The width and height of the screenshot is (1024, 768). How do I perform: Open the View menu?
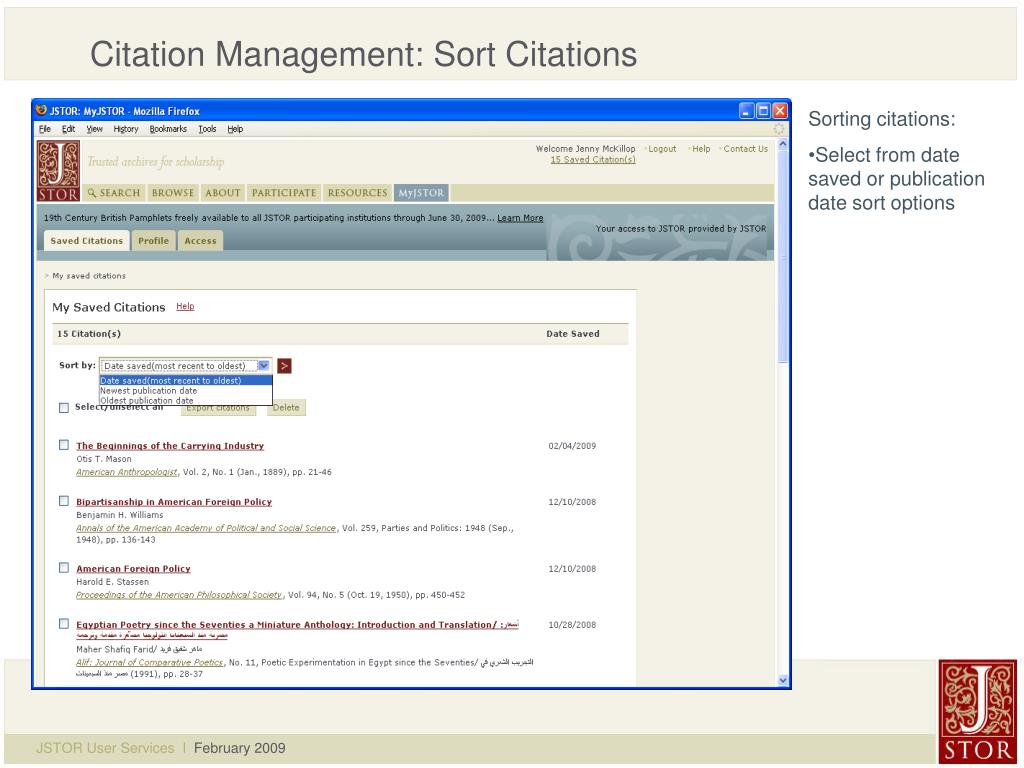click(x=95, y=129)
